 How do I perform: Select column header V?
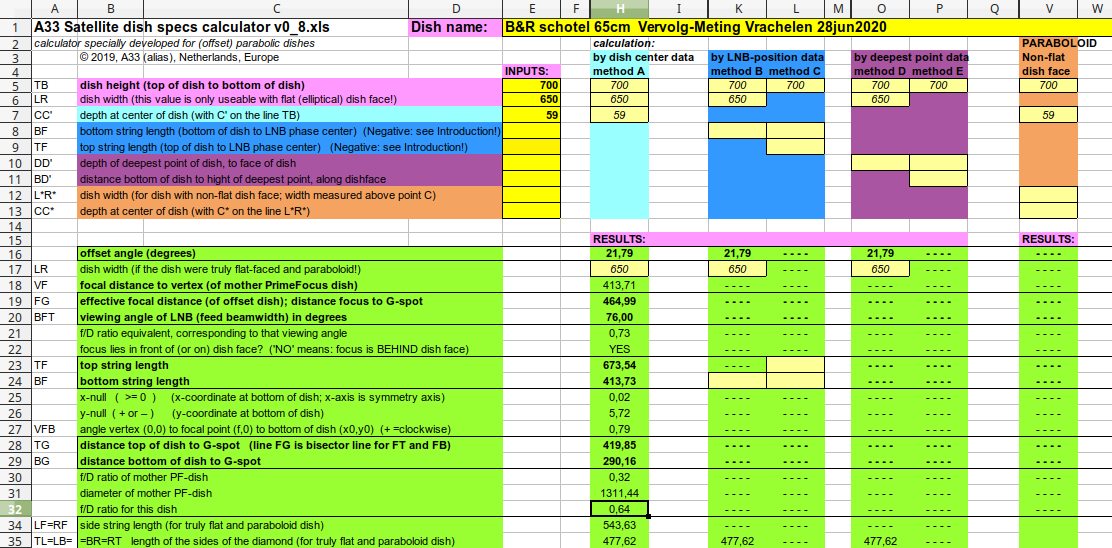[1048, 9]
